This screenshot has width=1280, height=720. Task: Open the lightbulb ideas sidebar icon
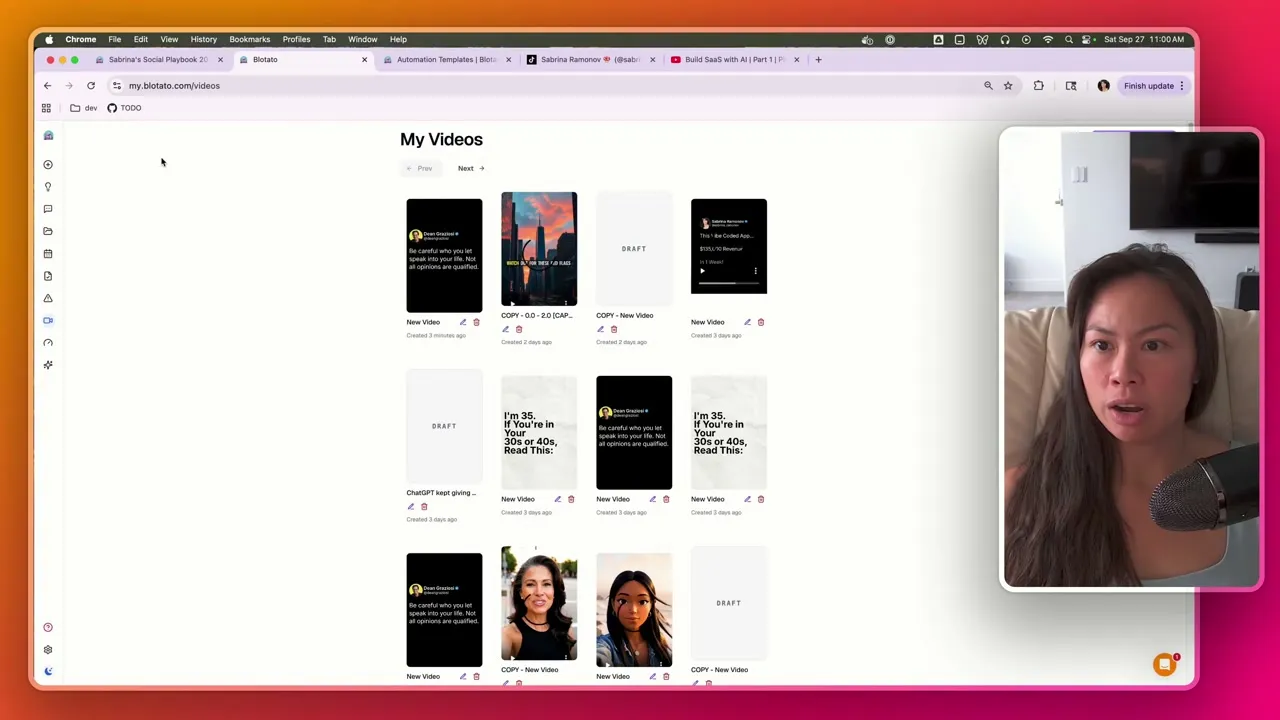point(48,187)
